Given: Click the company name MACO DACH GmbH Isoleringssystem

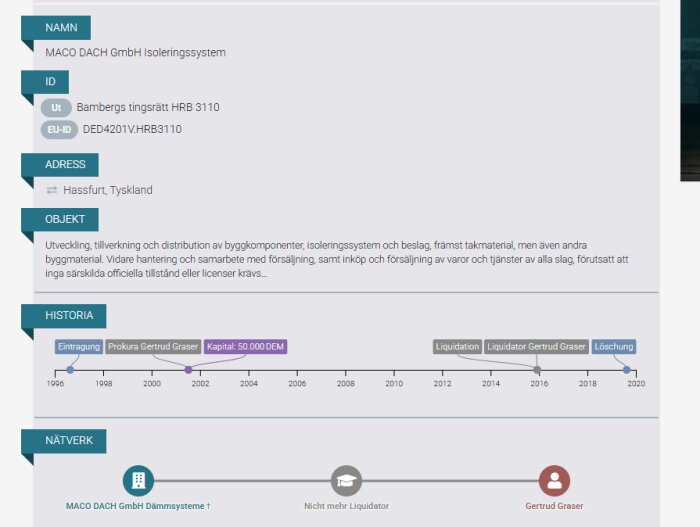Looking at the screenshot, I should 135,53.
